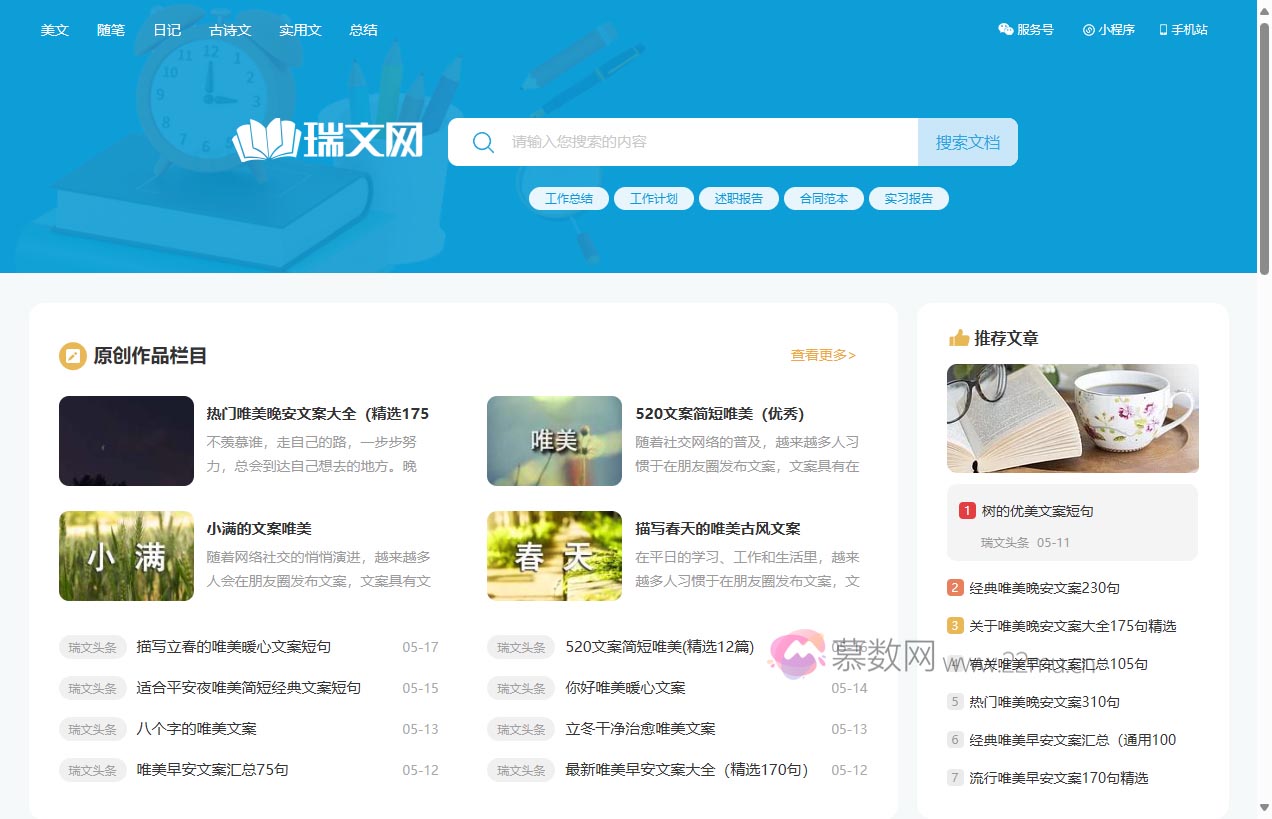The image size is (1272, 819).
Task: Tap the 手机站 mobile phone icon
Action: (1161, 29)
